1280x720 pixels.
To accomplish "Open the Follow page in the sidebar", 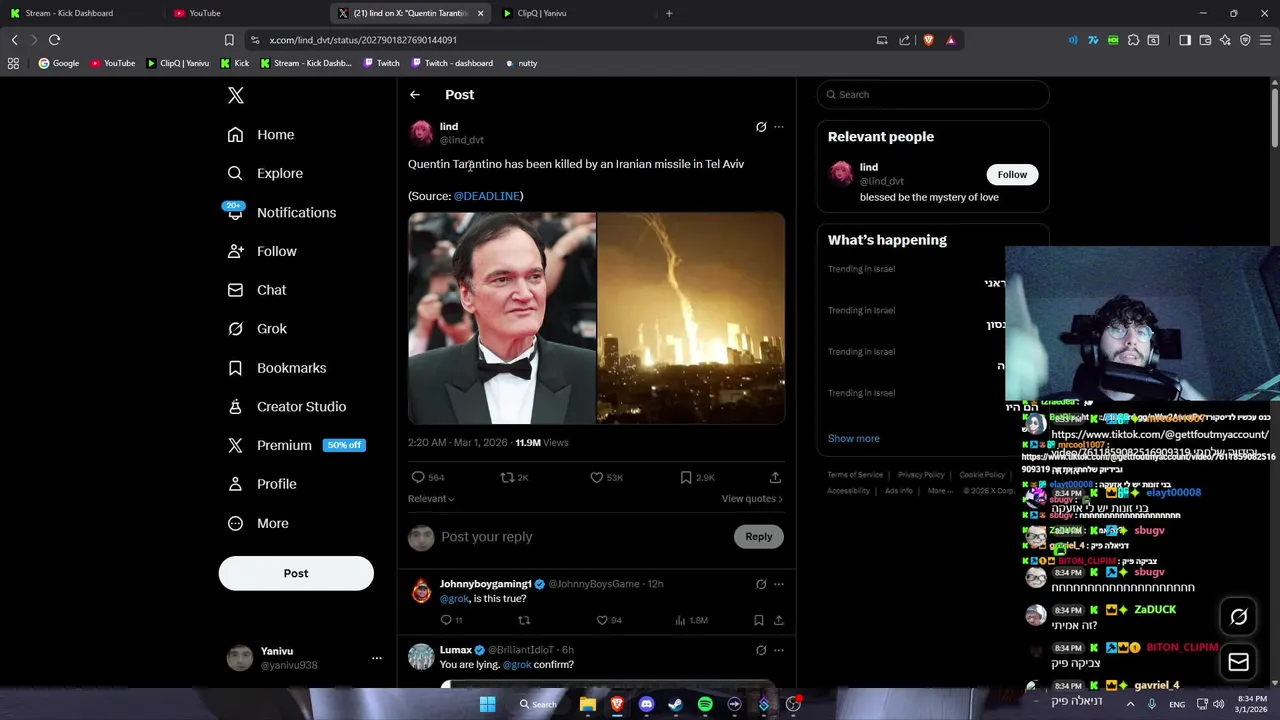I will click(262, 251).
